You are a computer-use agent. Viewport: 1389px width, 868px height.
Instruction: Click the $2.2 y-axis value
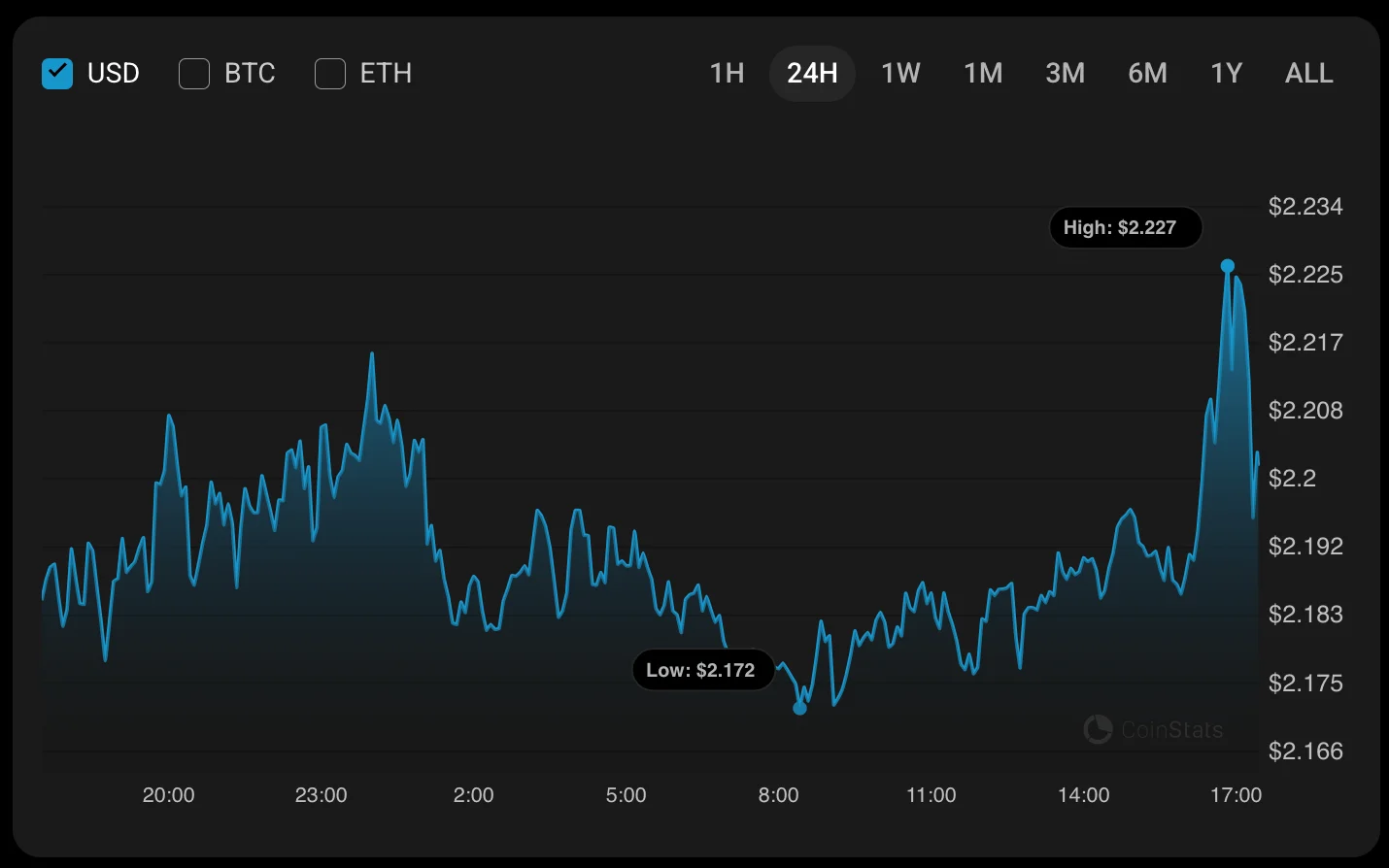click(x=1293, y=479)
